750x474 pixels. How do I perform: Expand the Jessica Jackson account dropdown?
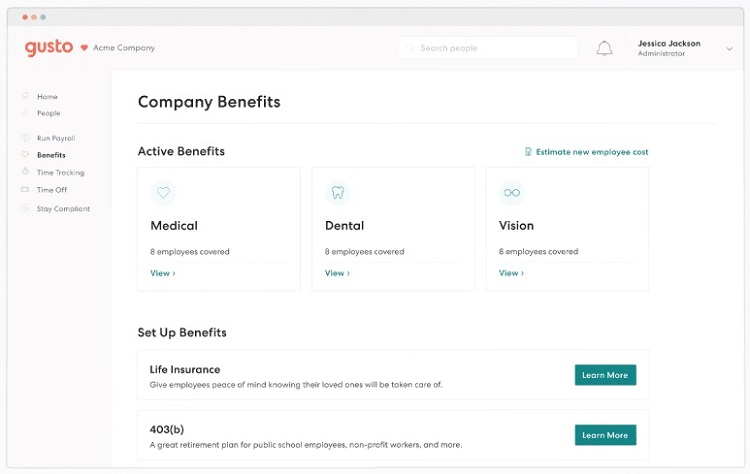click(729, 49)
